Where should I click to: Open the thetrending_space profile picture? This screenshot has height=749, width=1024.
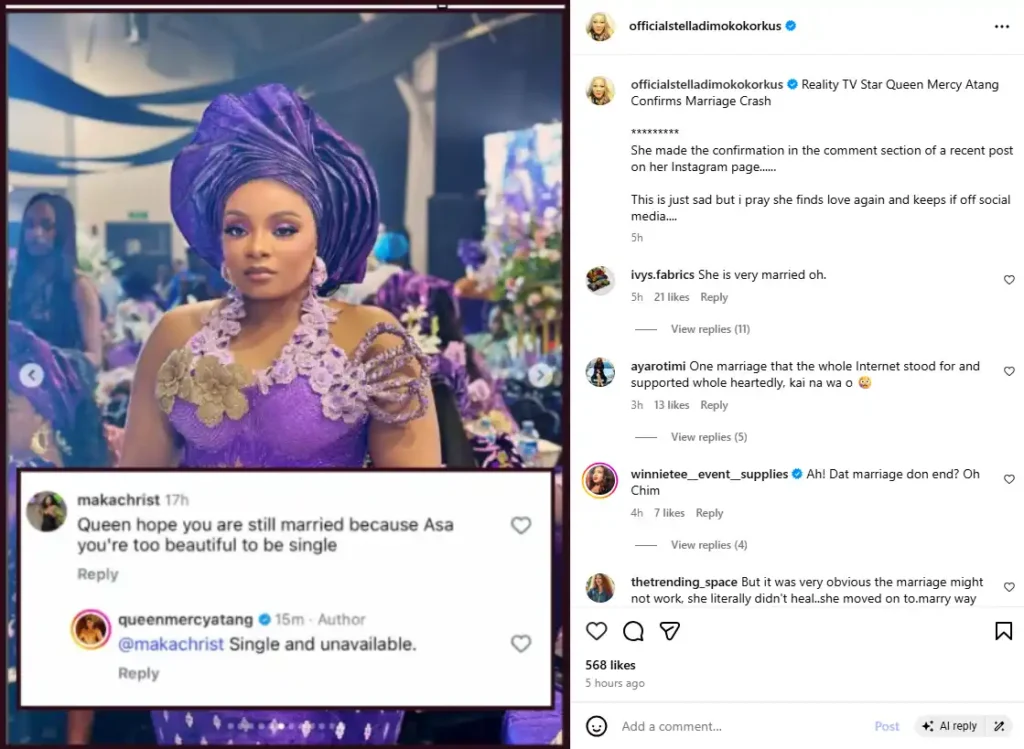(x=600, y=588)
